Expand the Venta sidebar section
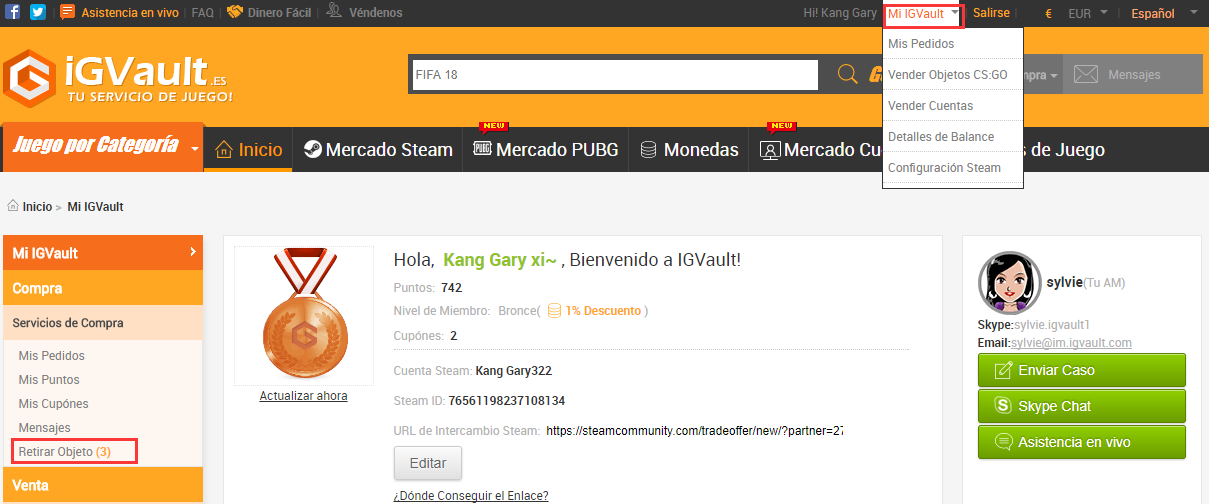 coord(103,485)
